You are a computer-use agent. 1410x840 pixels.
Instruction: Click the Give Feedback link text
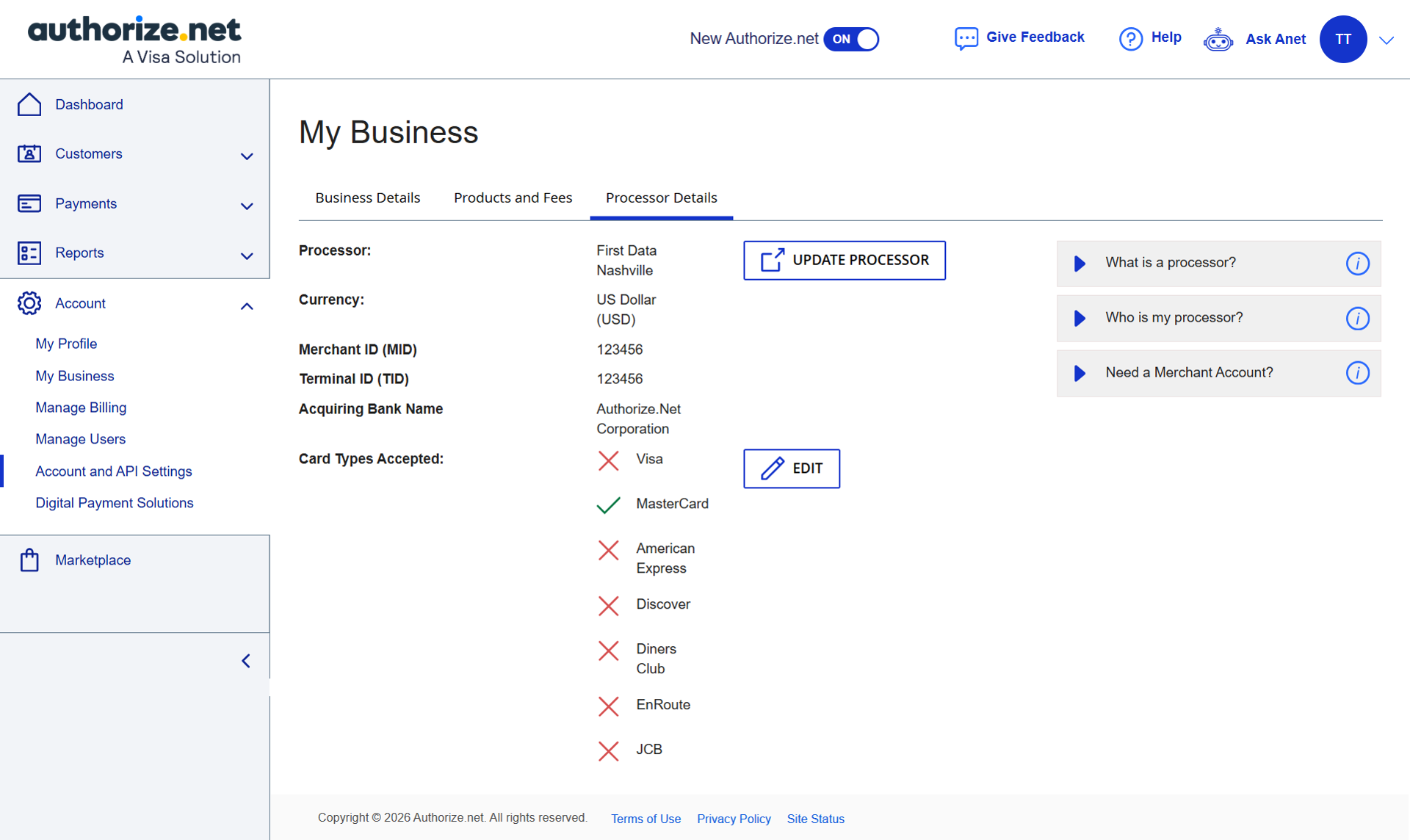pos(1035,37)
